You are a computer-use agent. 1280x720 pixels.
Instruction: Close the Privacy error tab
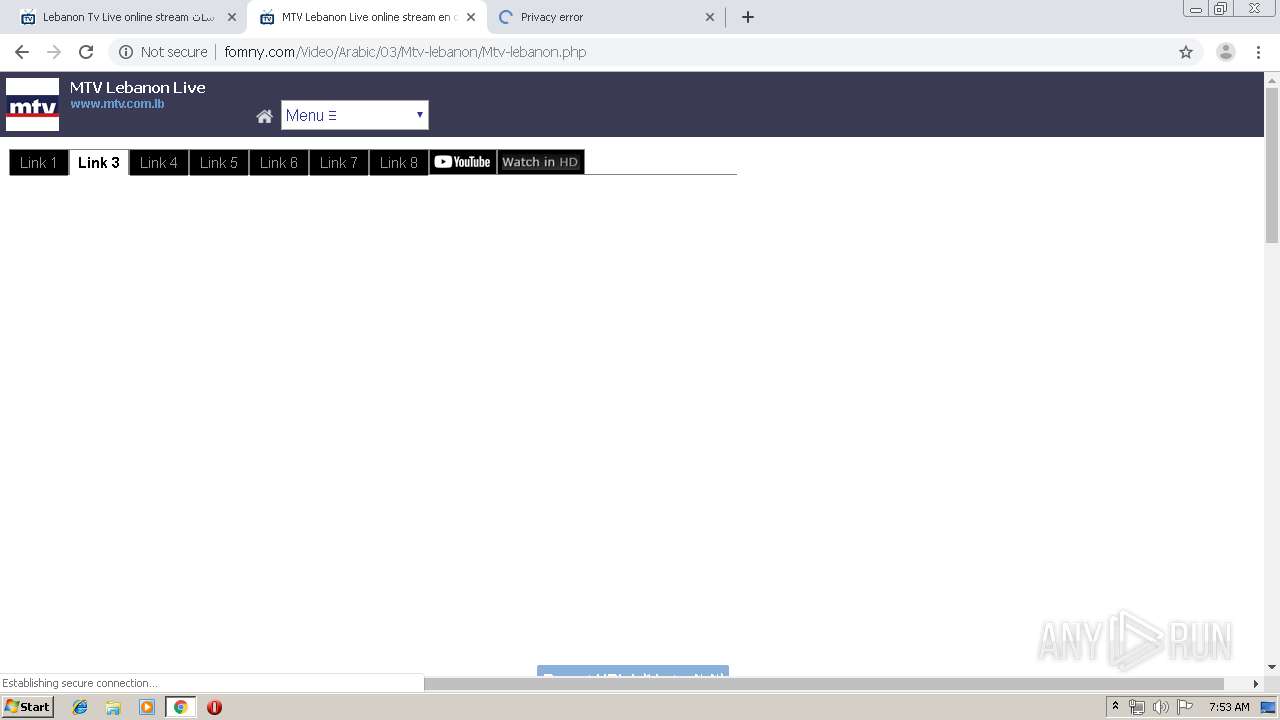click(710, 17)
